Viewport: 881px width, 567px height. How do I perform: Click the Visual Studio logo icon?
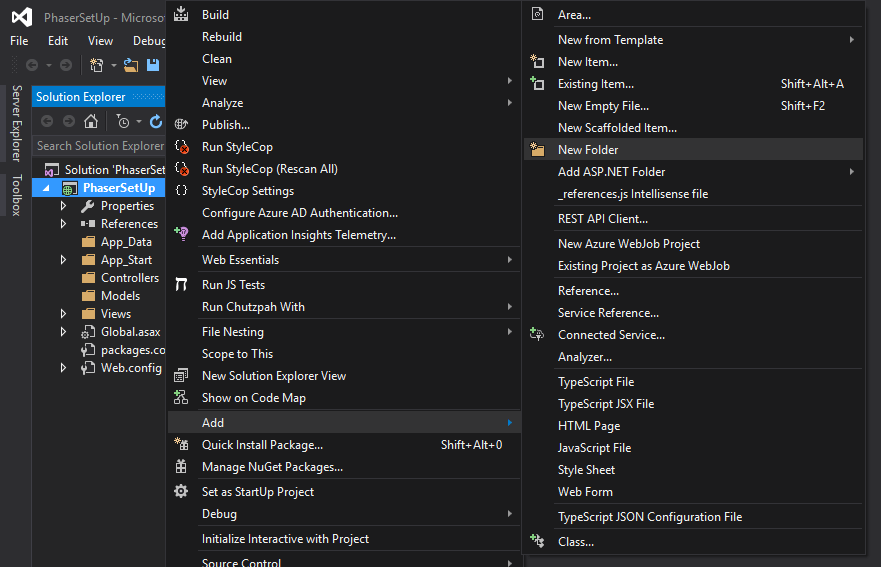pos(22,17)
